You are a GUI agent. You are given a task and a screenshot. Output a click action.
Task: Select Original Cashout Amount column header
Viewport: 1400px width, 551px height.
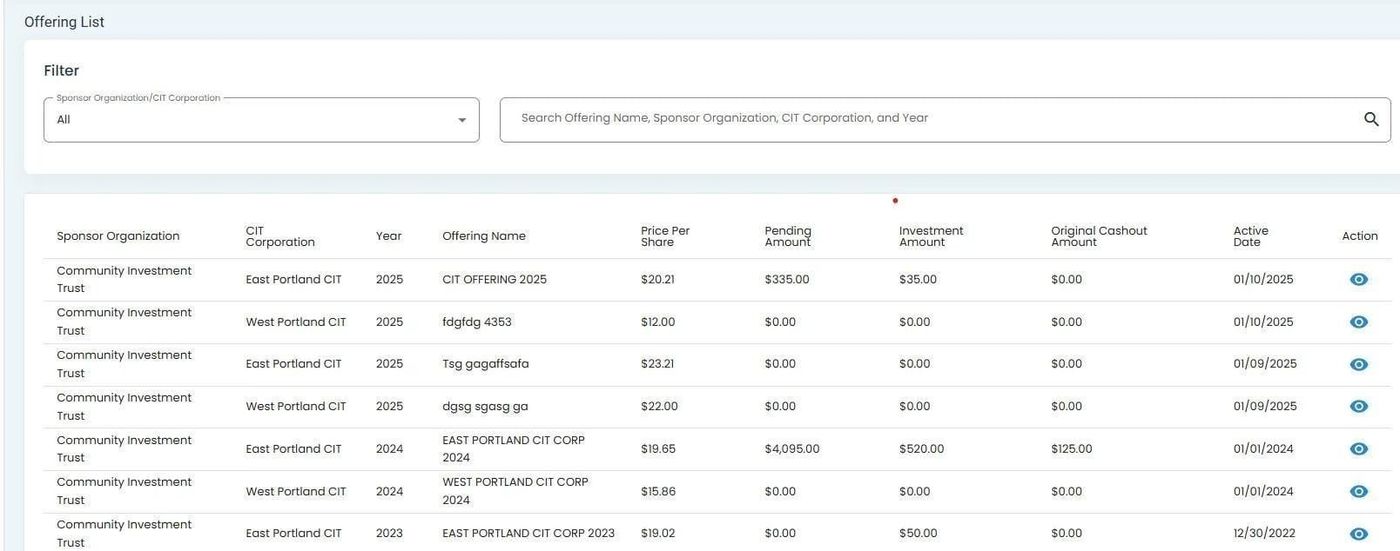(1098, 236)
